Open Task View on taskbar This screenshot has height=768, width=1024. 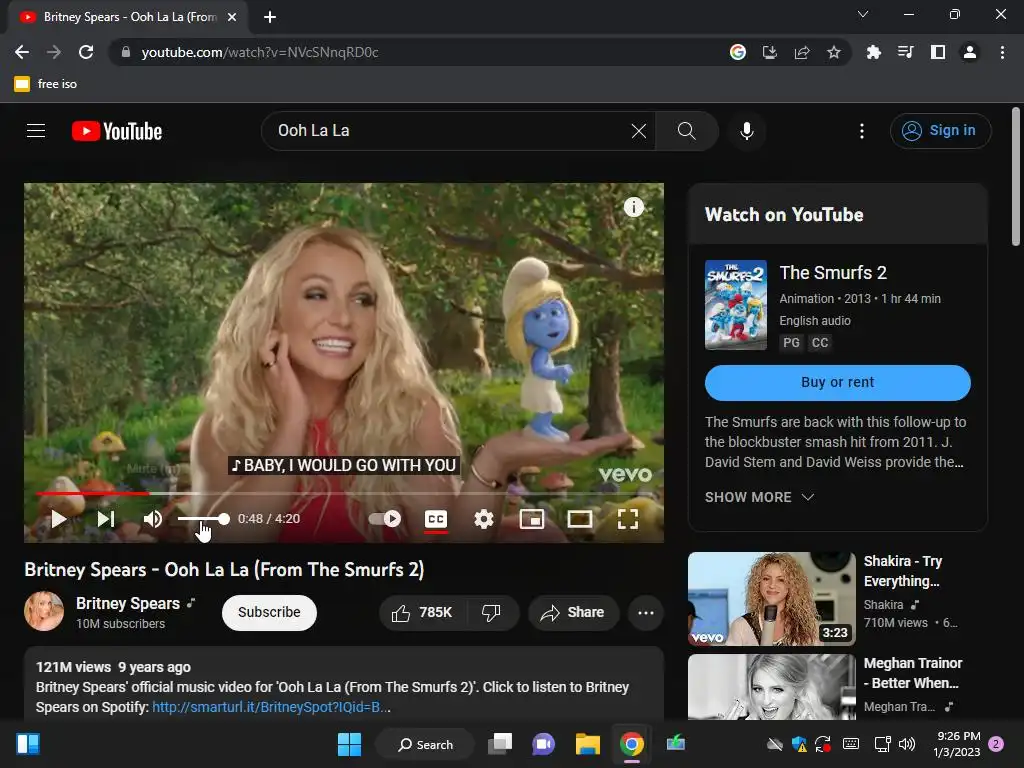click(x=500, y=744)
